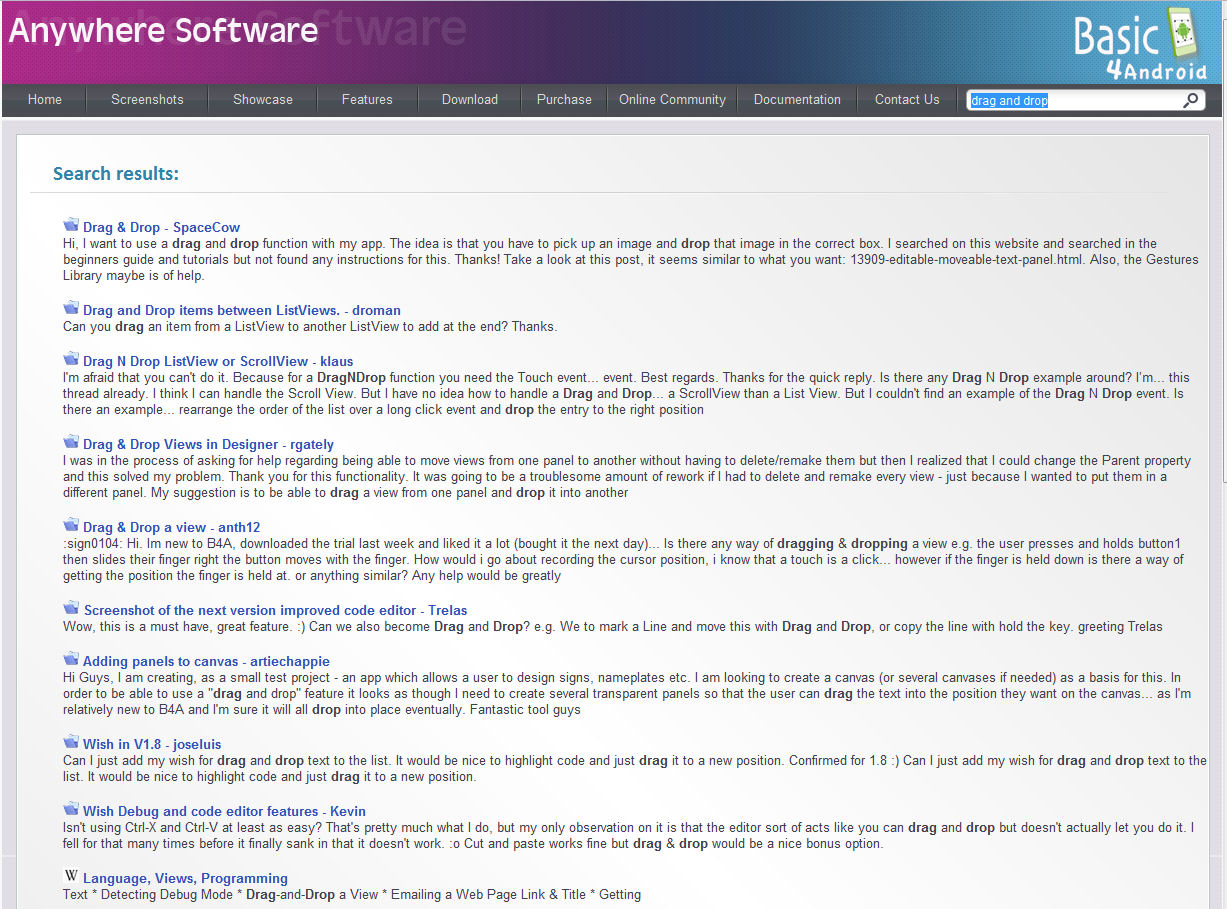Open Documentation menu item
Screen dimensions: 1227x909
click(797, 100)
